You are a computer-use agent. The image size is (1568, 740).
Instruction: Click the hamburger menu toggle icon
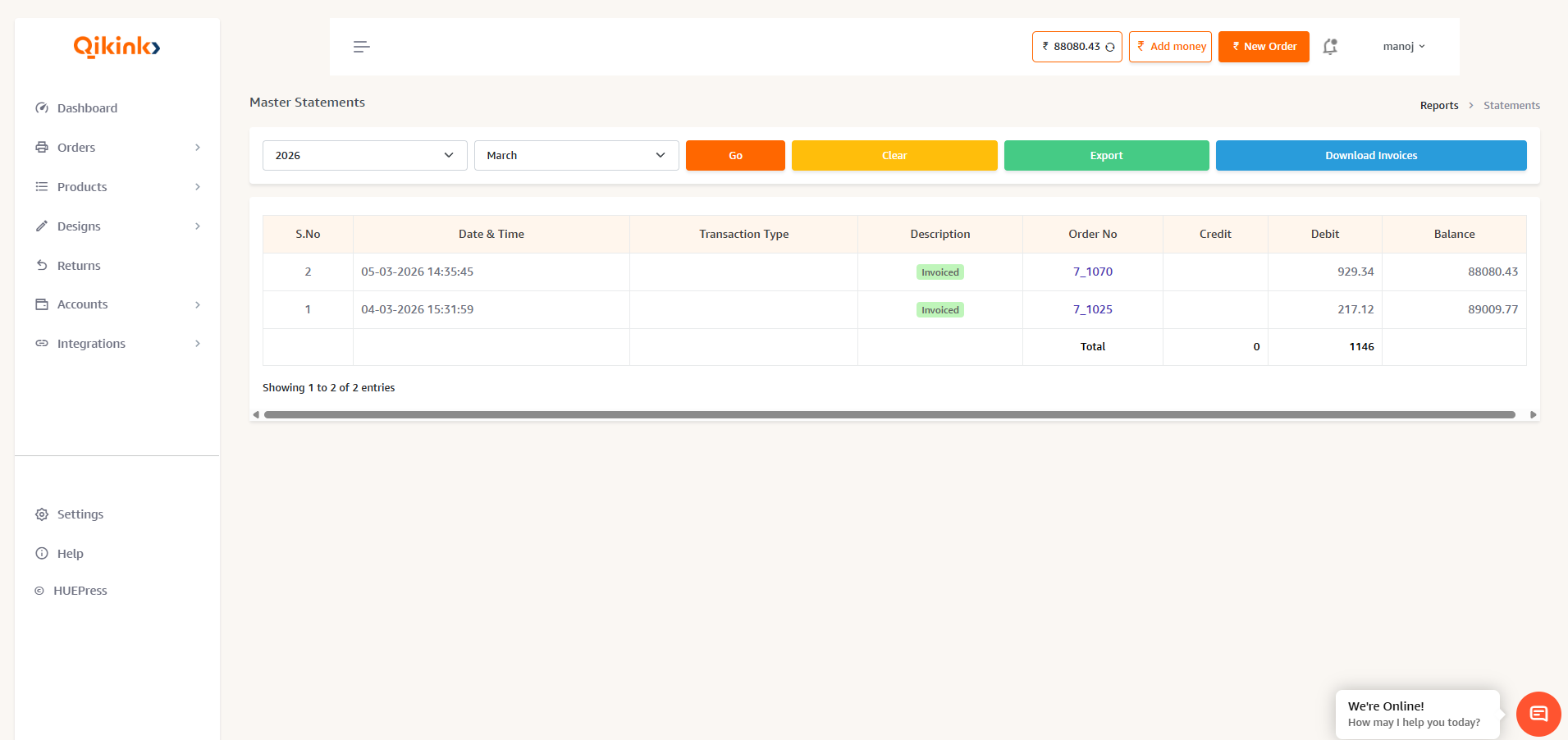coord(361,47)
